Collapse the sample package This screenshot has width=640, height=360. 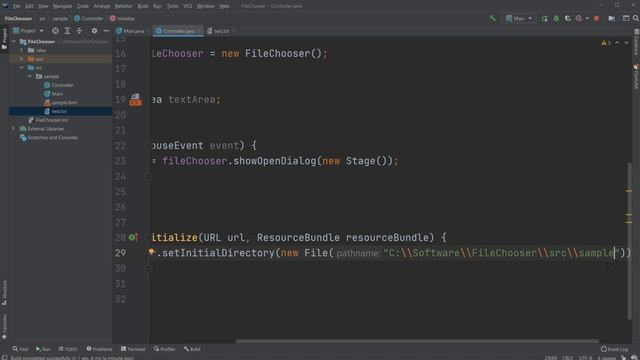pyautogui.click(x=30, y=76)
